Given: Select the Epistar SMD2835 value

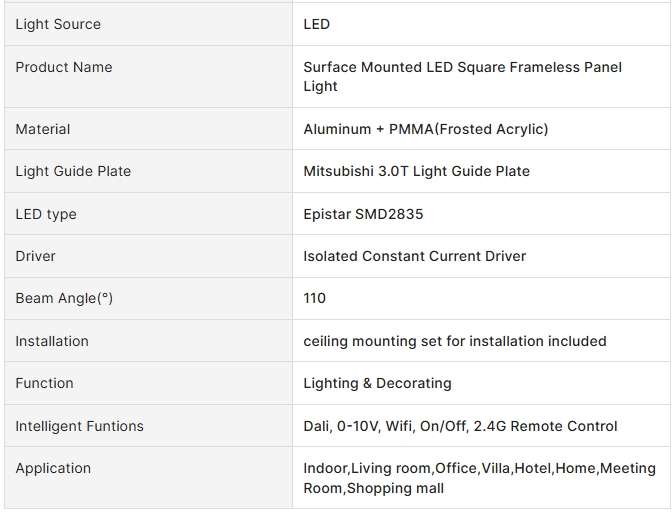Looking at the screenshot, I should (x=363, y=214).
